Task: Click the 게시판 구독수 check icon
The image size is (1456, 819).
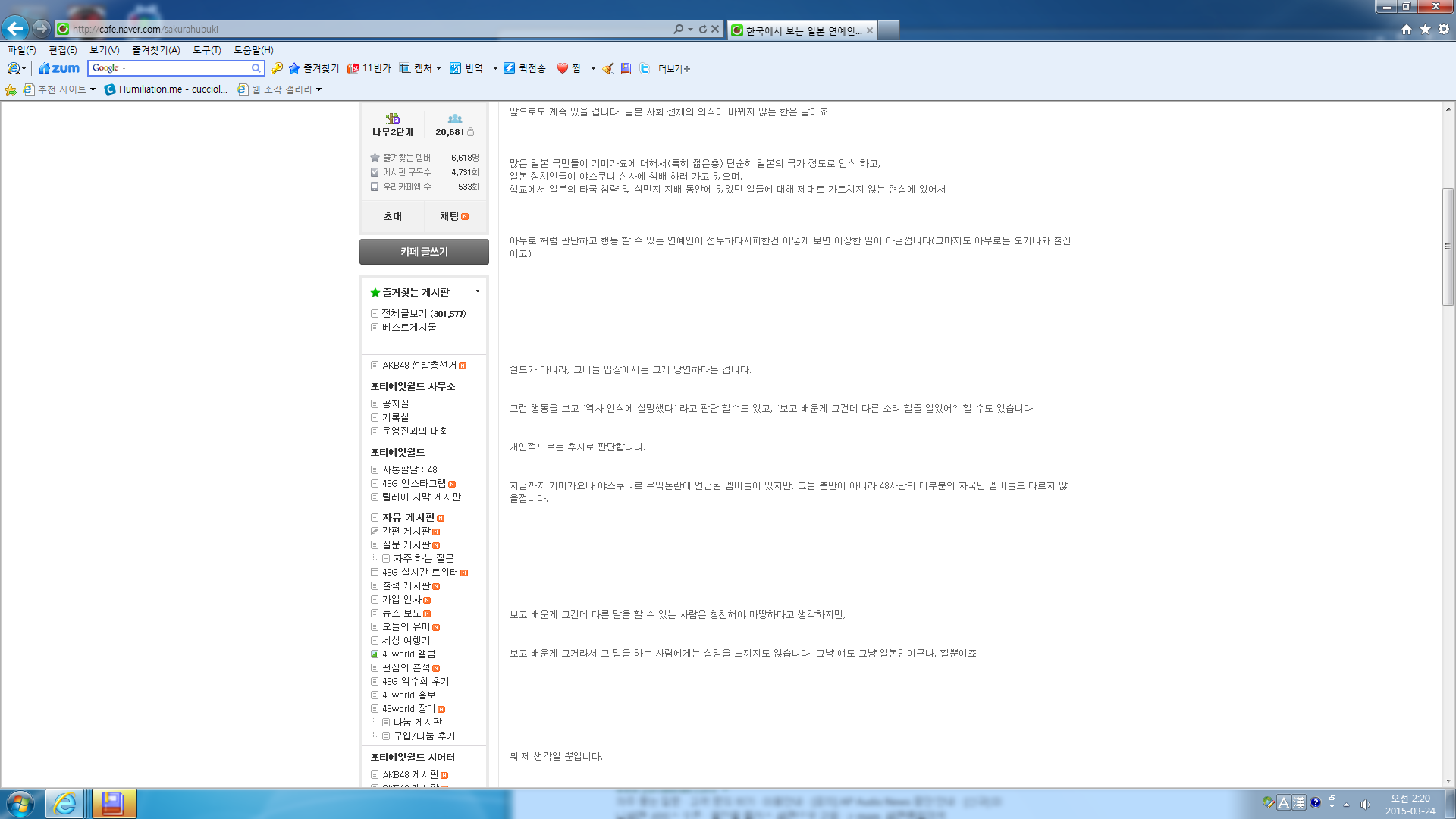Action: (375, 172)
